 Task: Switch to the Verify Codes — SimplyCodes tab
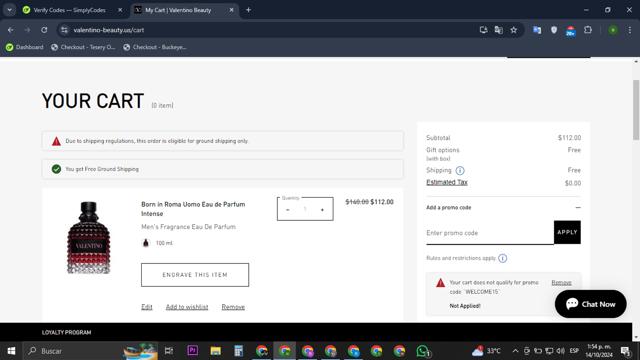69,10
